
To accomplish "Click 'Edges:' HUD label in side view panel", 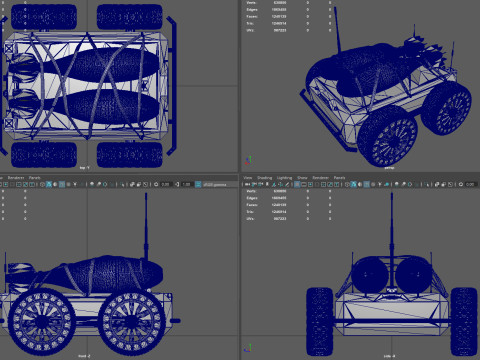I will click(252, 198).
